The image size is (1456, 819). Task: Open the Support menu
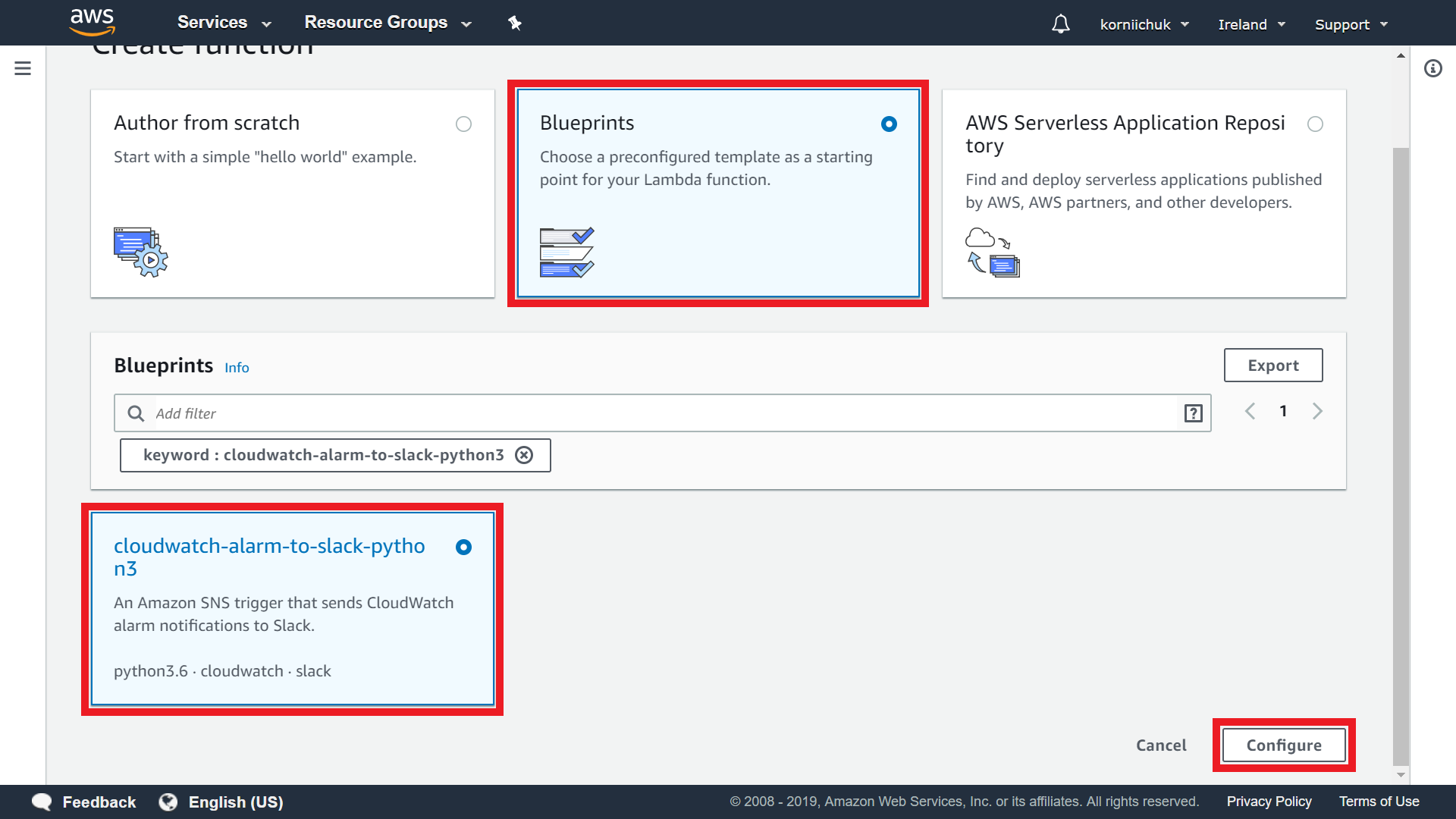1351,24
